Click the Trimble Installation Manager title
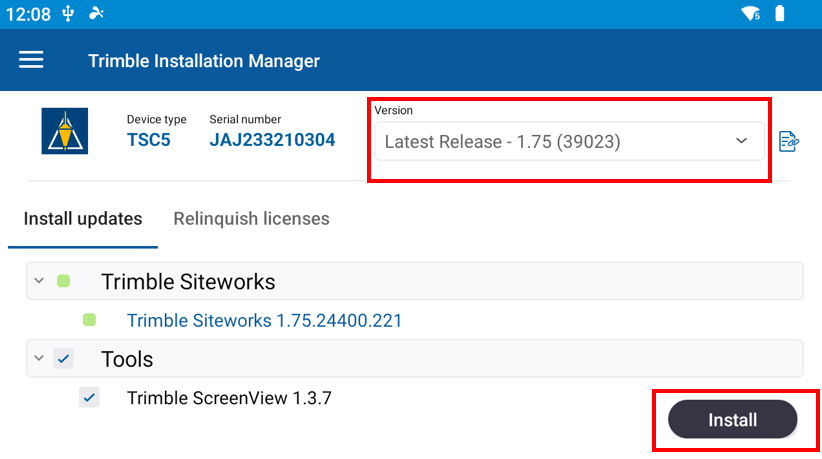This screenshot has height=459, width=822. tap(204, 61)
